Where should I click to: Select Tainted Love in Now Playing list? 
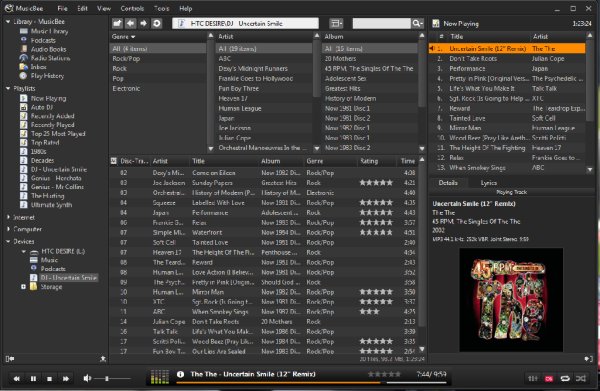tap(467, 118)
